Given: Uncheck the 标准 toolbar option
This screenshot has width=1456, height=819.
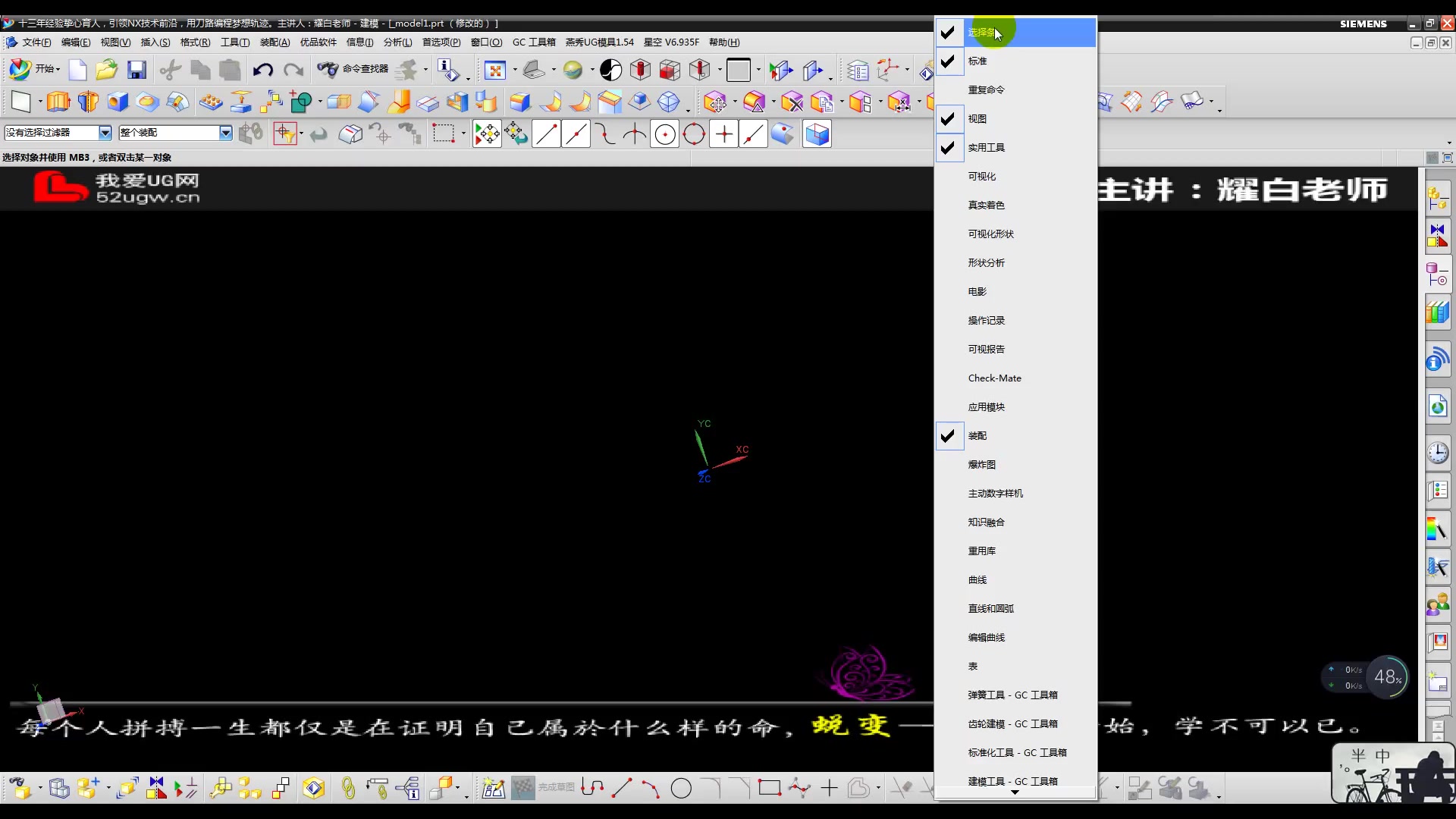Looking at the screenshot, I should point(977,61).
